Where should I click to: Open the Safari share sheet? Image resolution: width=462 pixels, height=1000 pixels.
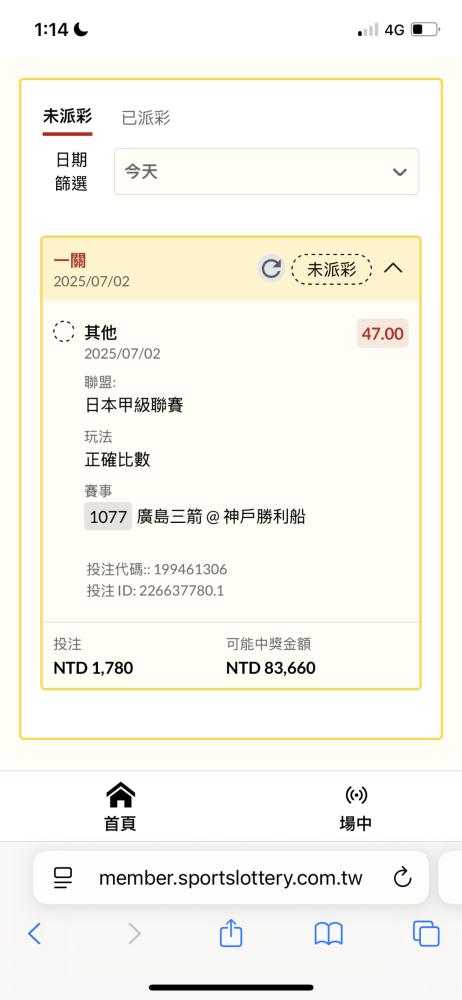(231, 932)
